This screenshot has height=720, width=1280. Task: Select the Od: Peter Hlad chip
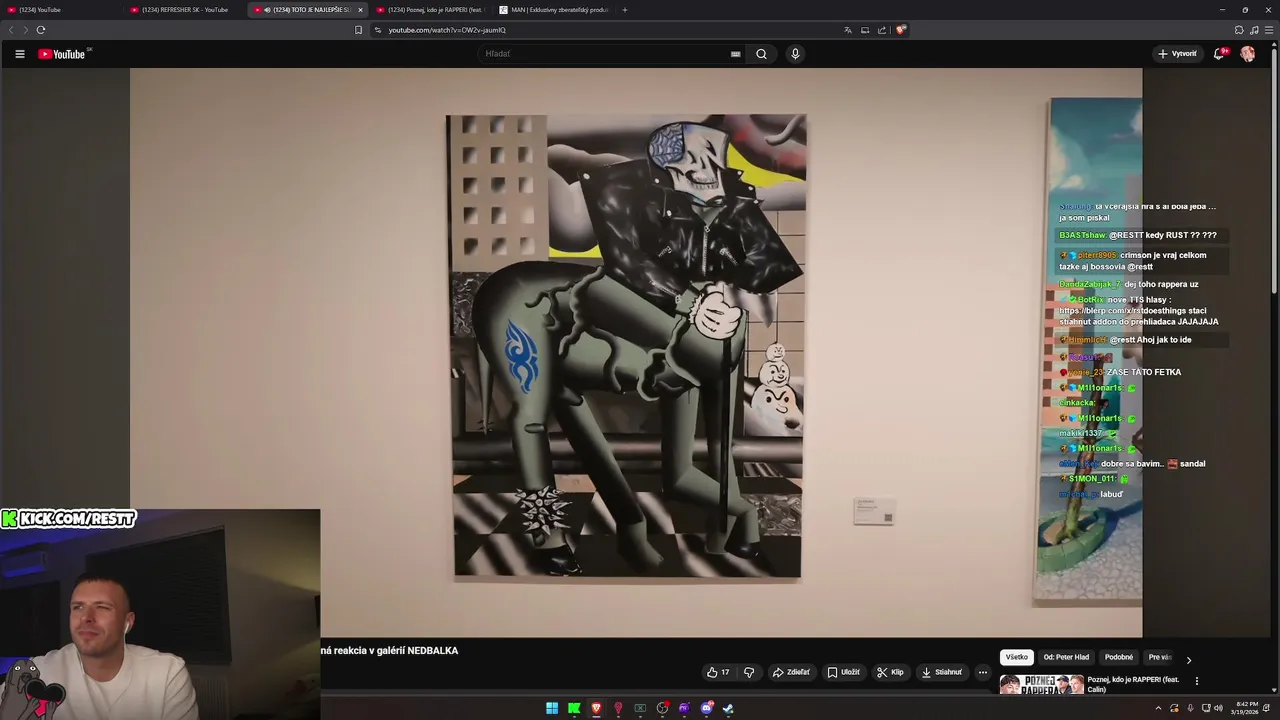pos(1066,657)
